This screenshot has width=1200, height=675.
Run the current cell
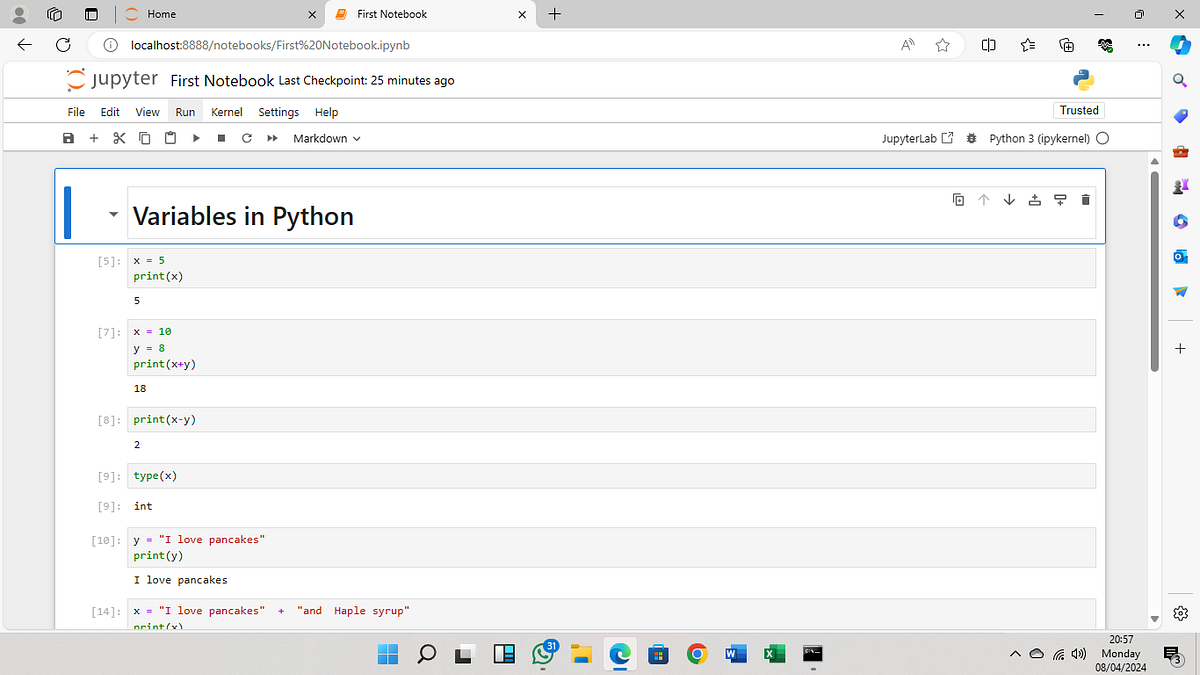pyautogui.click(x=196, y=138)
